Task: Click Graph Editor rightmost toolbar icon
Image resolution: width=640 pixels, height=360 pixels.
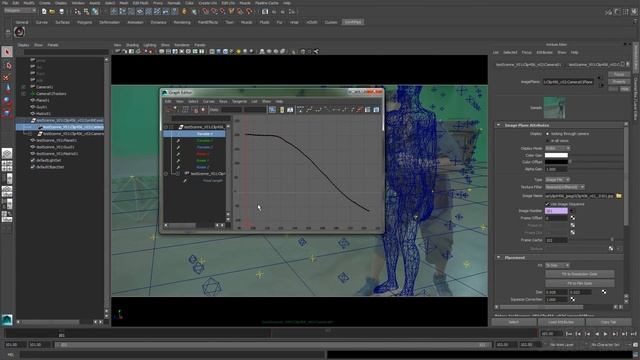Action: tap(376, 109)
